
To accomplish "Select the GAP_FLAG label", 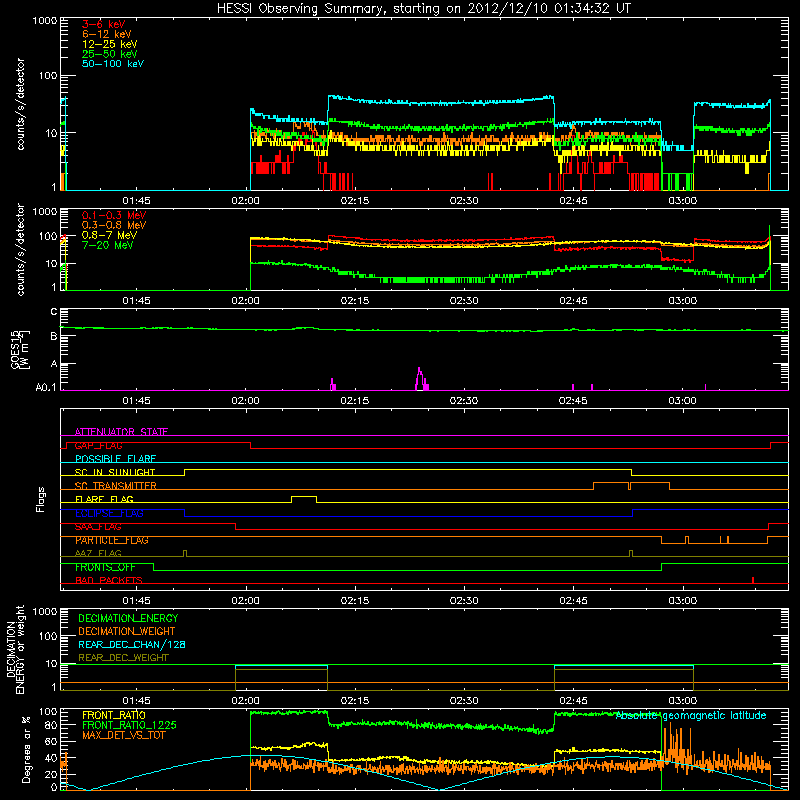I will coord(98,445).
